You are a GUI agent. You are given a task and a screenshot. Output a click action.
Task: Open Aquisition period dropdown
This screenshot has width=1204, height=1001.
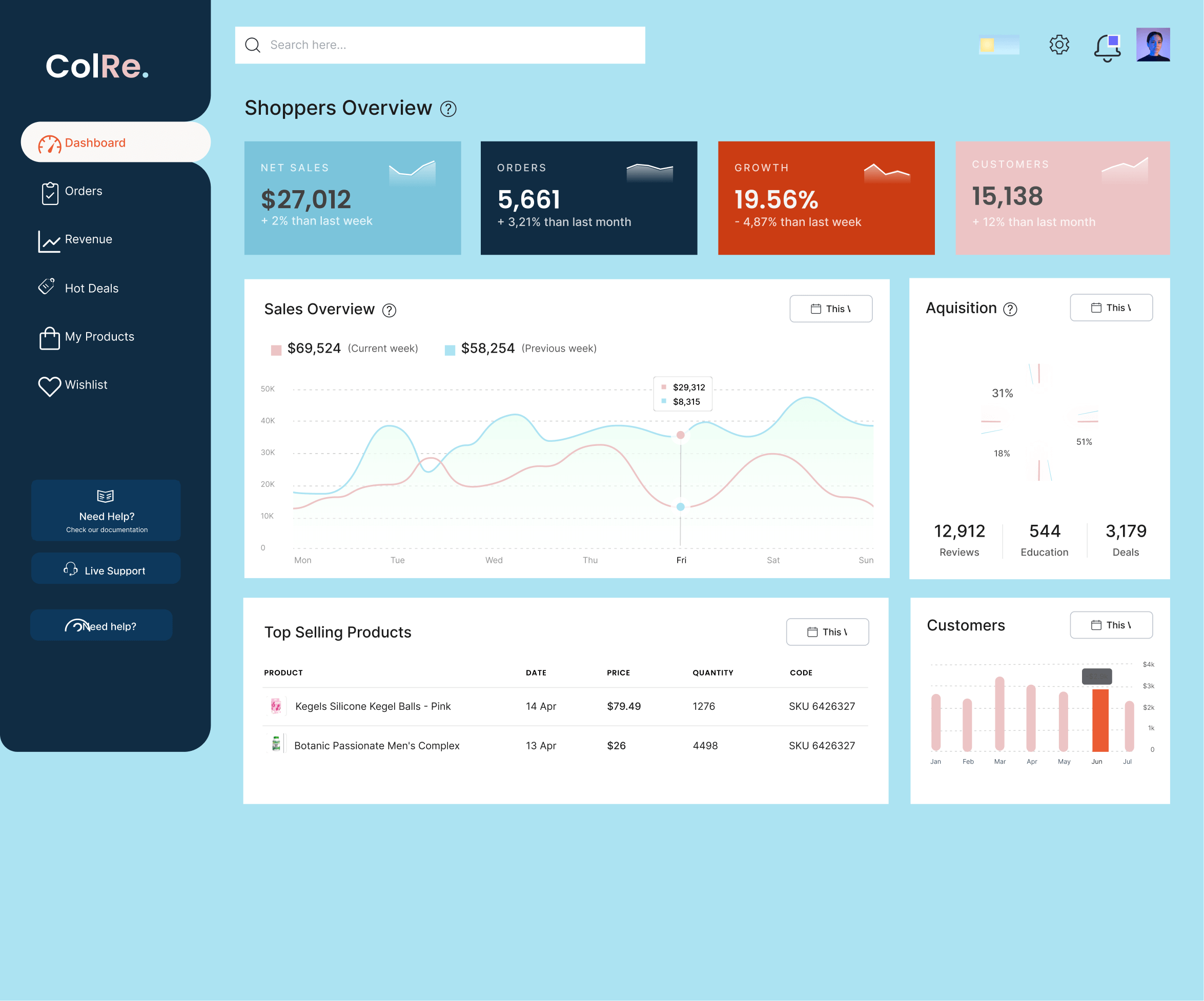click(x=1111, y=308)
